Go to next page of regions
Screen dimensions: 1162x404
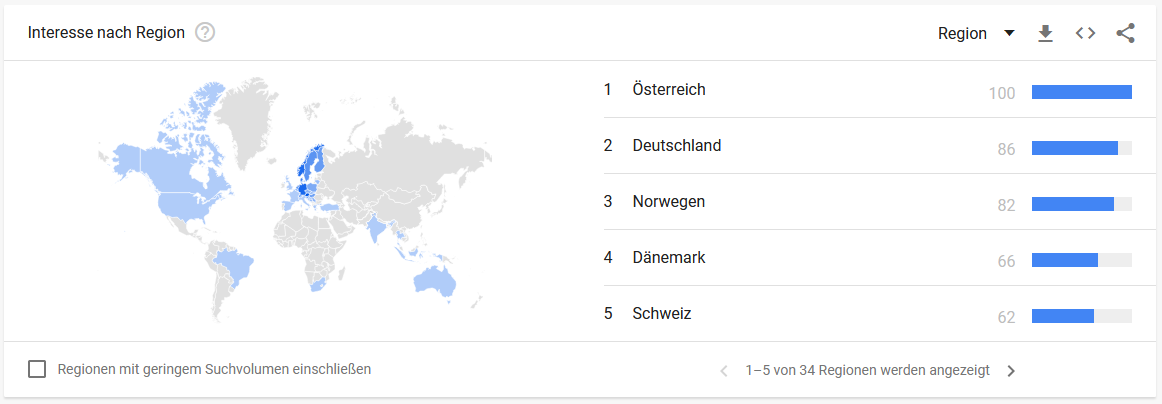click(x=1011, y=371)
